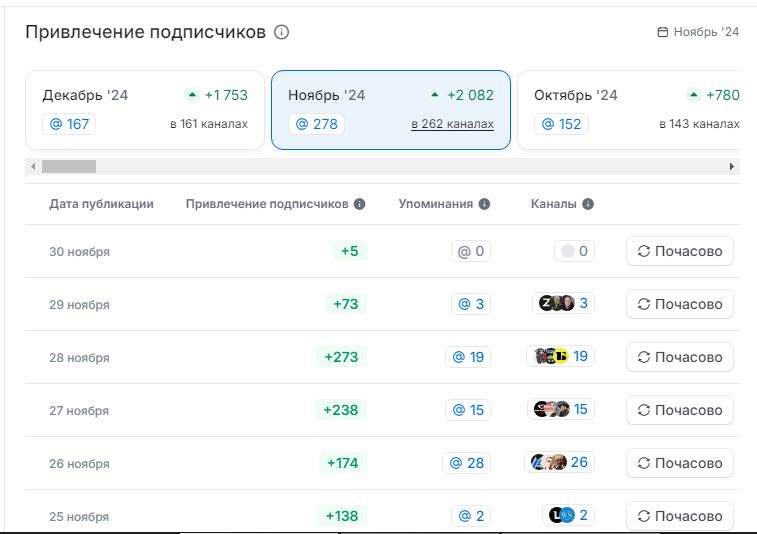Screen dimensions: 757x534
Task: Open @ 19 mentions for 28 ноября
Action: (468, 357)
